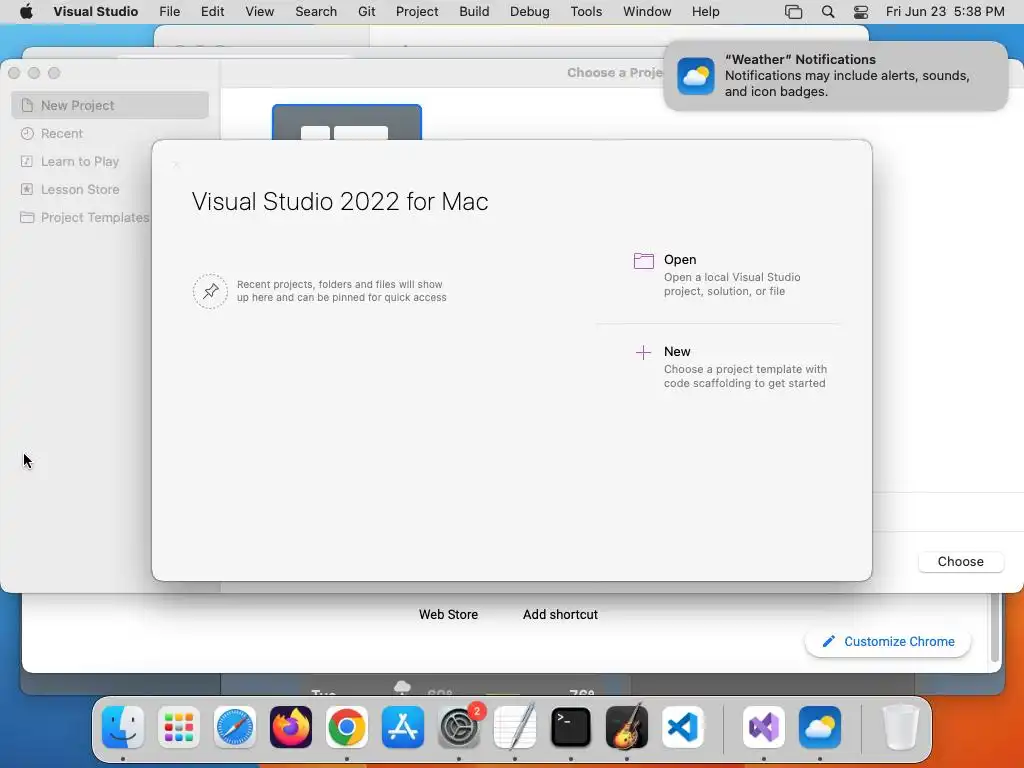The width and height of the screenshot is (1024, 768).
Task: Open Visual Studio from the Dock
Action: (x=764, y=727)
